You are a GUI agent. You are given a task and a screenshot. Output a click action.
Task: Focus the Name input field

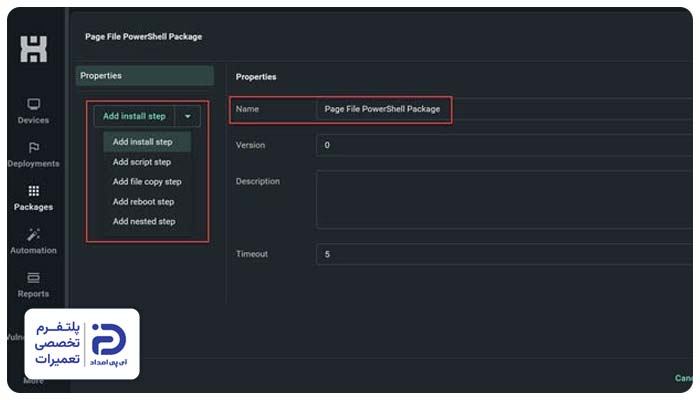click(504, 109)
